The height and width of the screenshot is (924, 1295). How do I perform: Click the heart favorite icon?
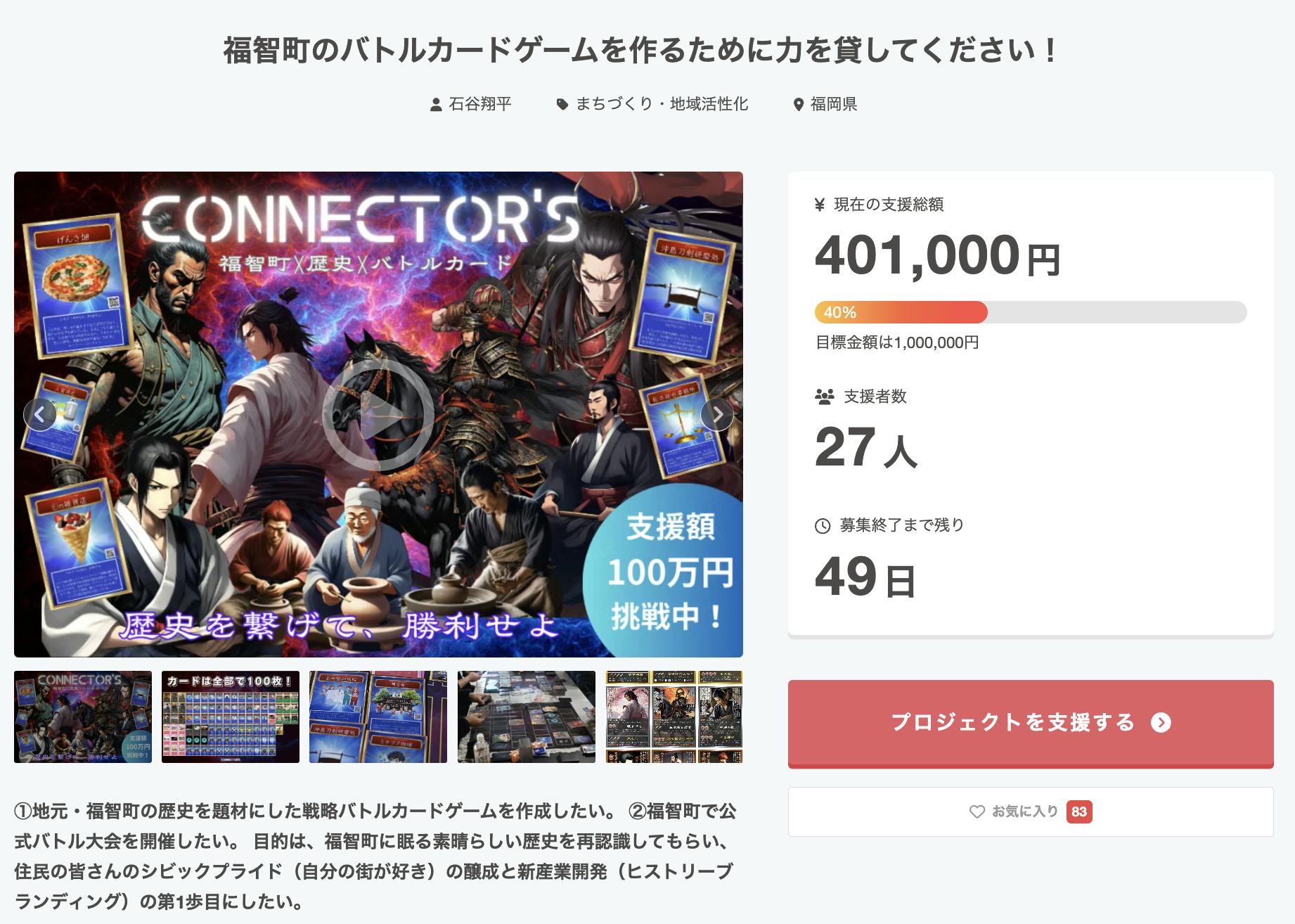click(x=977, y=811)
